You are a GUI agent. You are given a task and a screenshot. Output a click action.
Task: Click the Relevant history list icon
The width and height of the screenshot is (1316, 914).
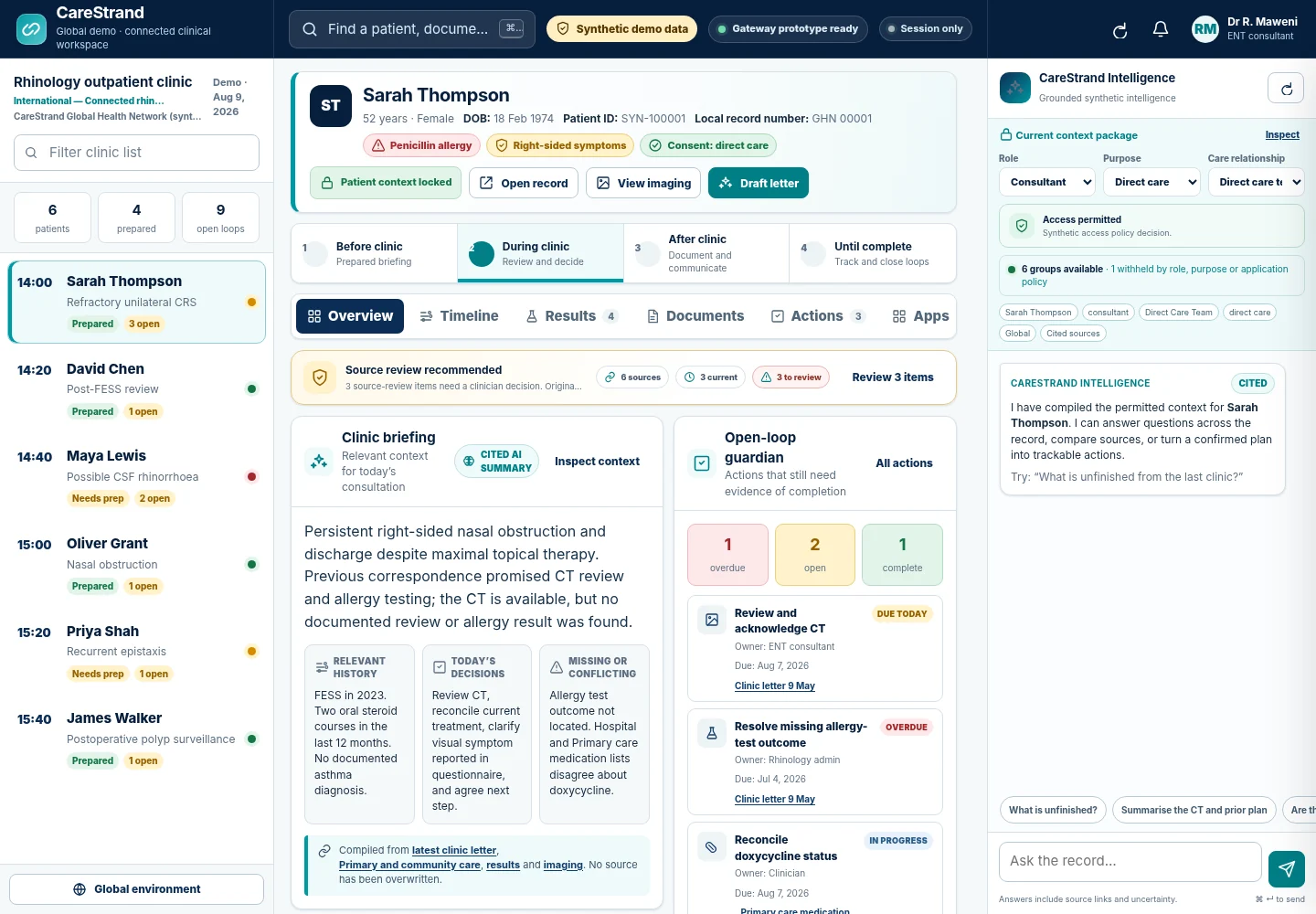[x=322, y=667]
